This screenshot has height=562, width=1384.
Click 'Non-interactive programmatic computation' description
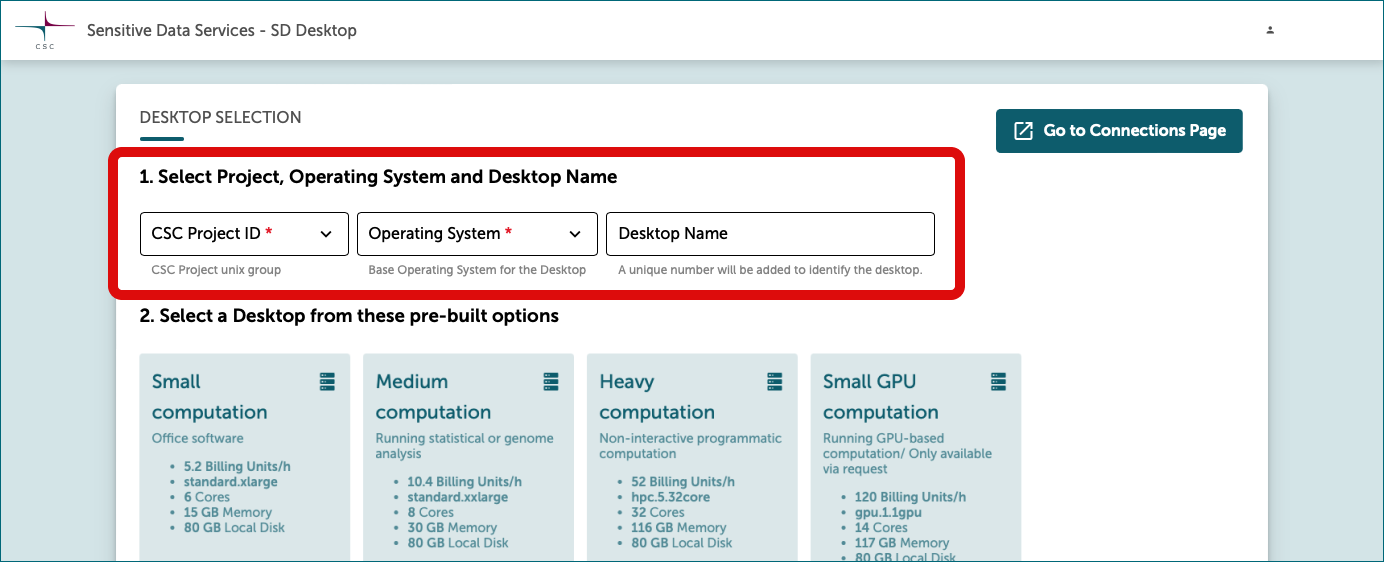(x=691, y=446)
